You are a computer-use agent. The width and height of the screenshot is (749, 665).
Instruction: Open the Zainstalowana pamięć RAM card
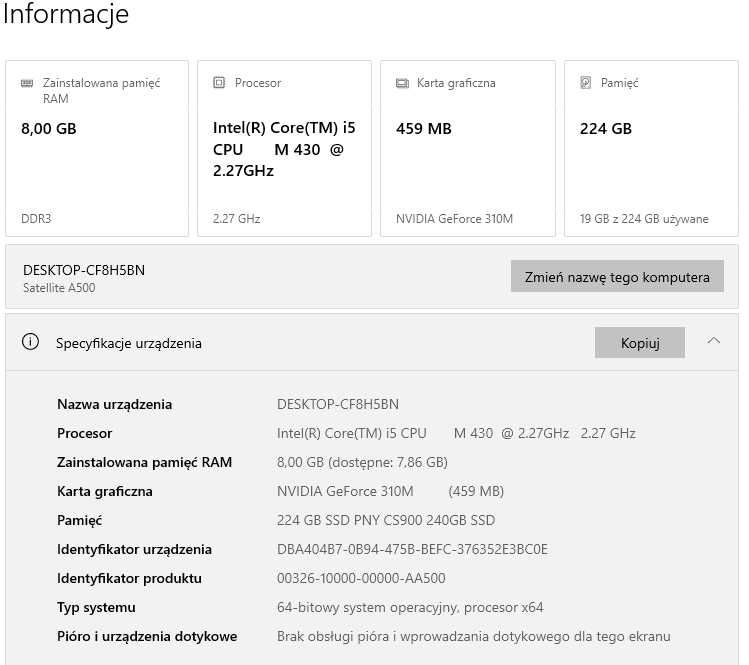(x=97, y=148)
